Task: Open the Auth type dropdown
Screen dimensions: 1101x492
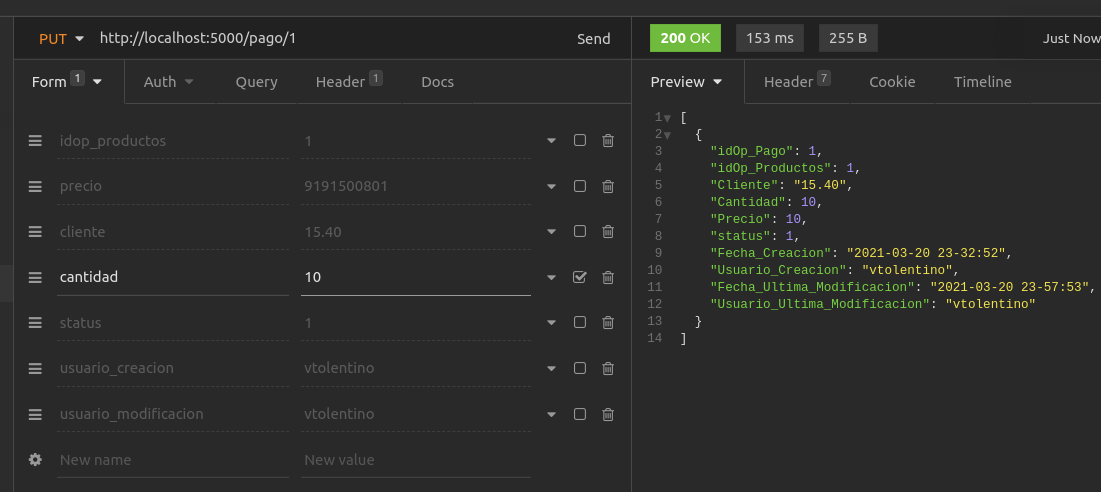Action: coord(169,81)
